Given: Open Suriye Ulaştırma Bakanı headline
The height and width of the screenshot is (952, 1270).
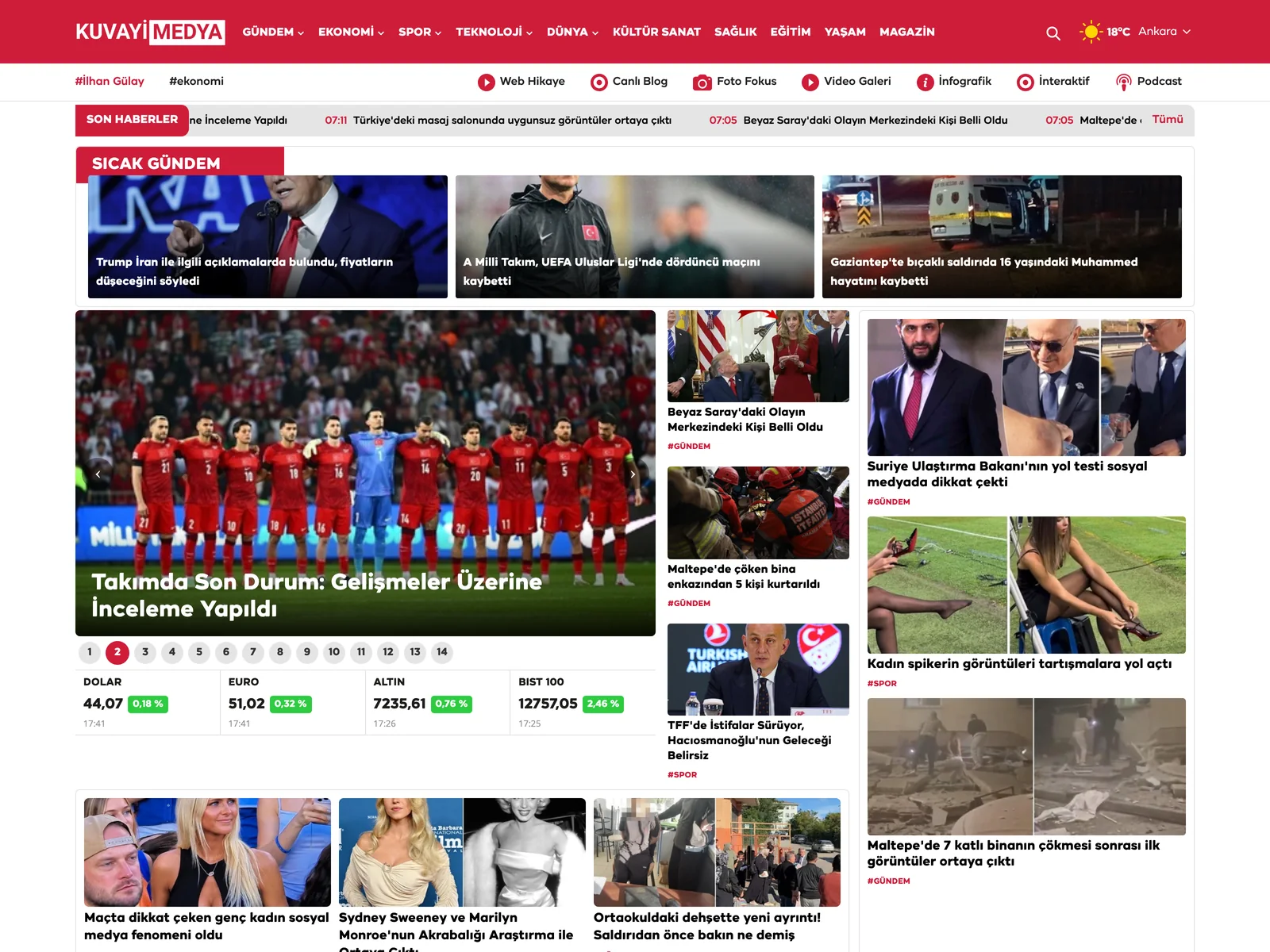Looking at the screenshot, I should (1007, 474).
